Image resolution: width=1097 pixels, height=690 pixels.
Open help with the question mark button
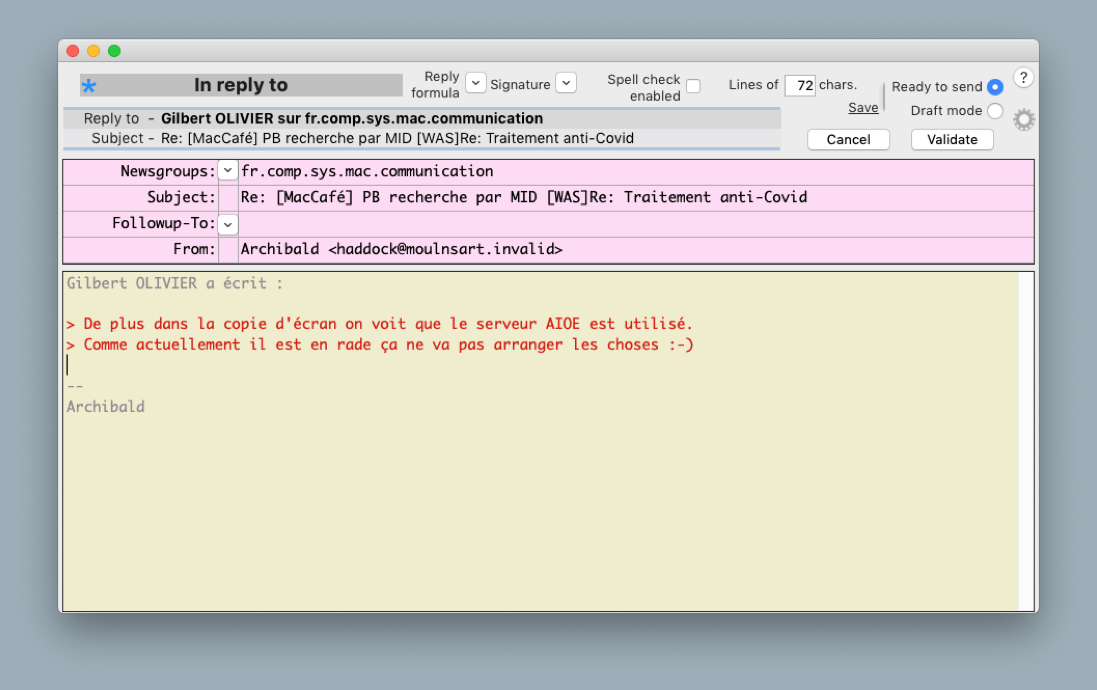pos(1022,78)
